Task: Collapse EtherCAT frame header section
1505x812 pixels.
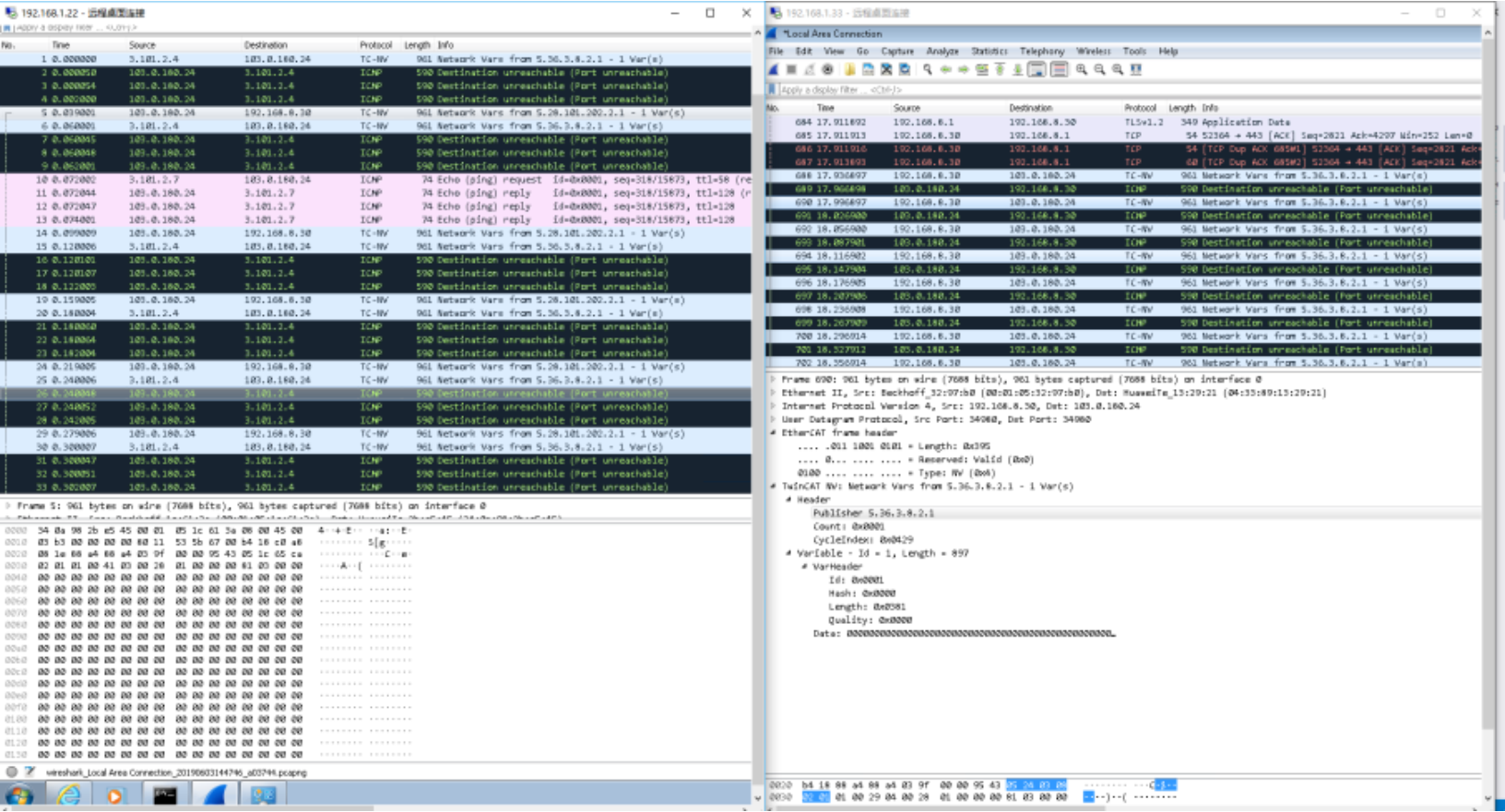Action: pos(773,433)
